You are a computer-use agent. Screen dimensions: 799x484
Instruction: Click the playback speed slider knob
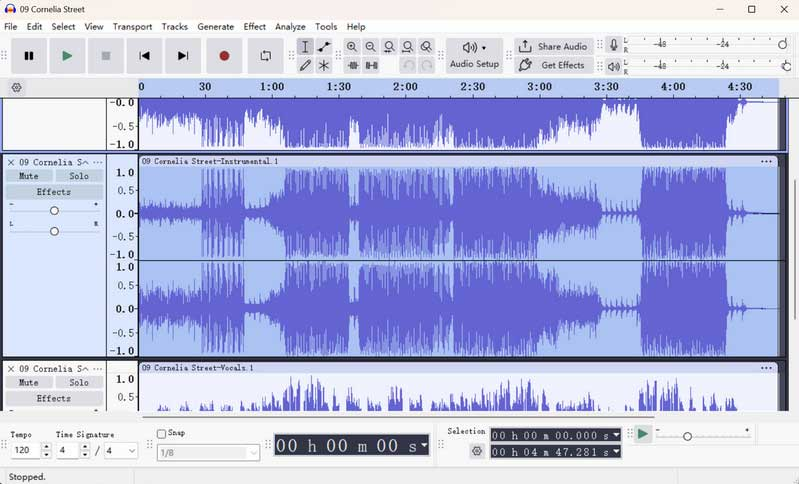tap(687, 437)
